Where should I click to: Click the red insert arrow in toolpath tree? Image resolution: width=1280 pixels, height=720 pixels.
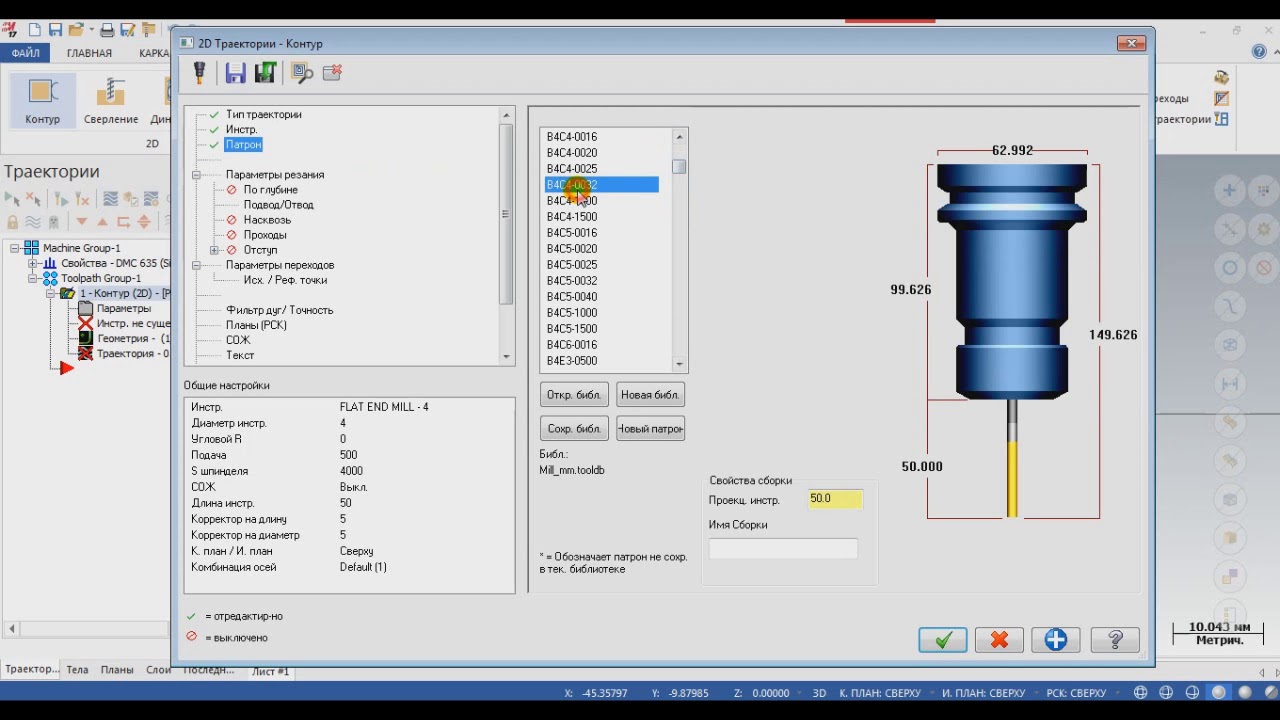(66, 369)
